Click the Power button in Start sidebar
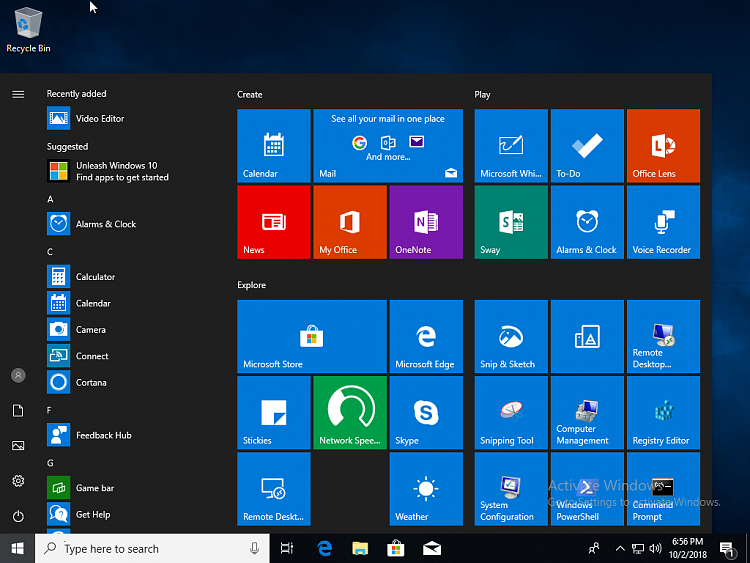 point(18,516)
